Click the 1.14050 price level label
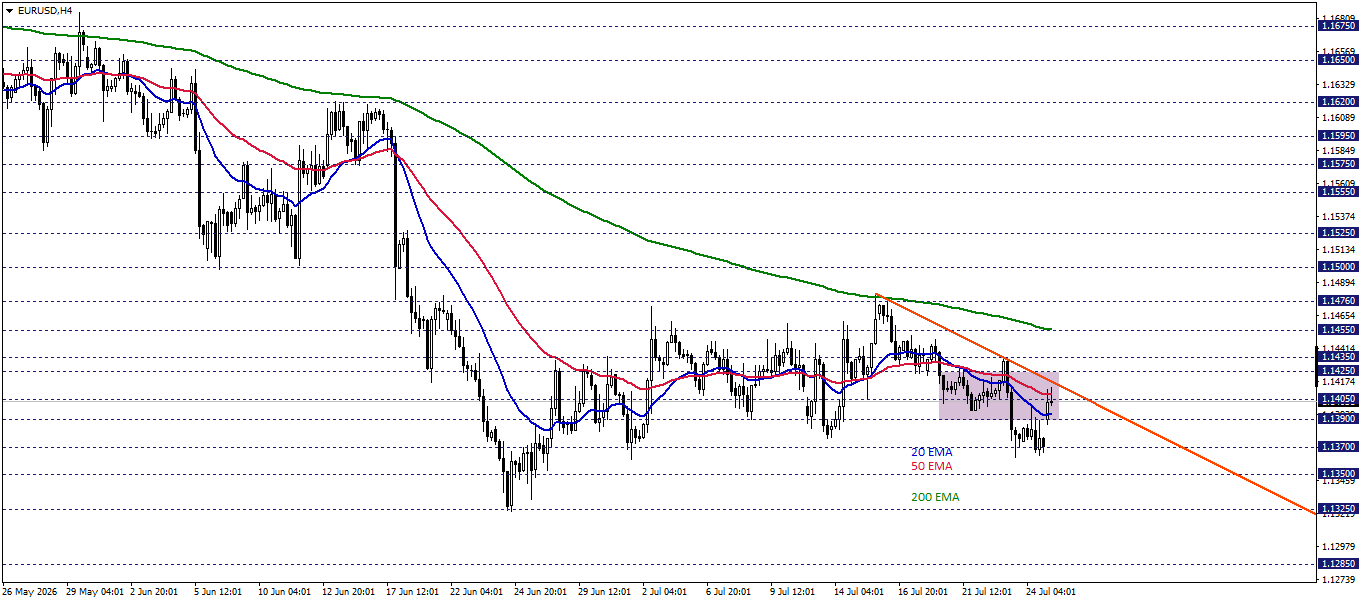The width and height of the screenshot is (1362, 603). [x=1339, y=398]
